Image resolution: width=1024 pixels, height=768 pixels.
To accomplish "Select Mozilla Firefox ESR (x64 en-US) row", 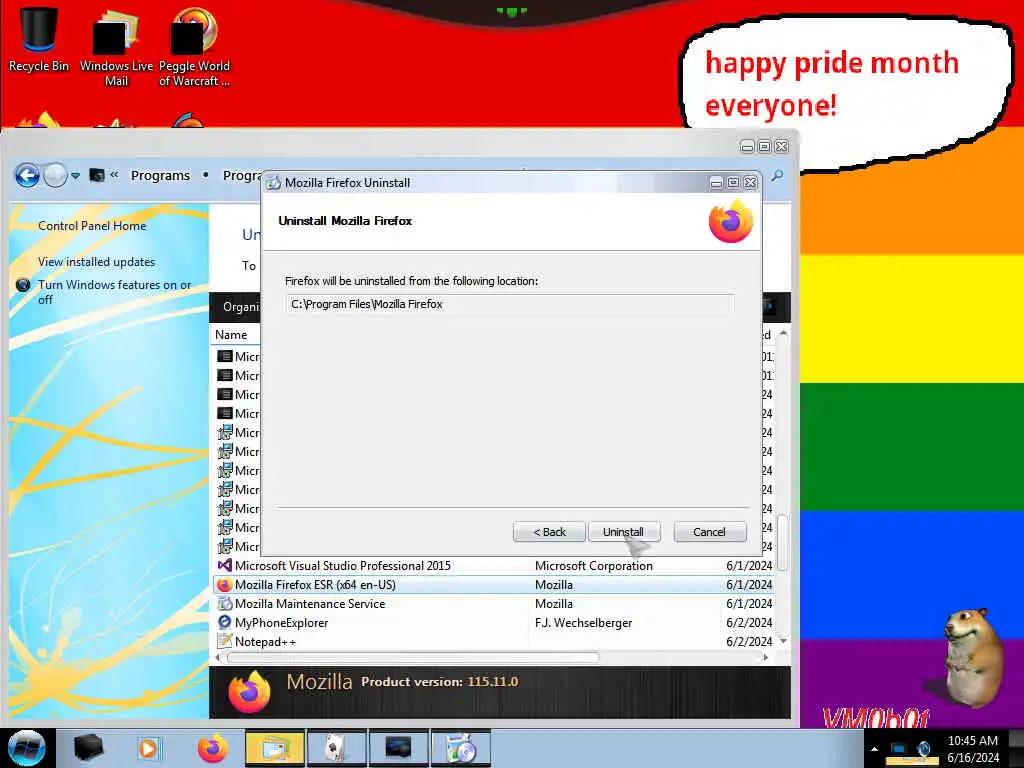I will [494, 584].
